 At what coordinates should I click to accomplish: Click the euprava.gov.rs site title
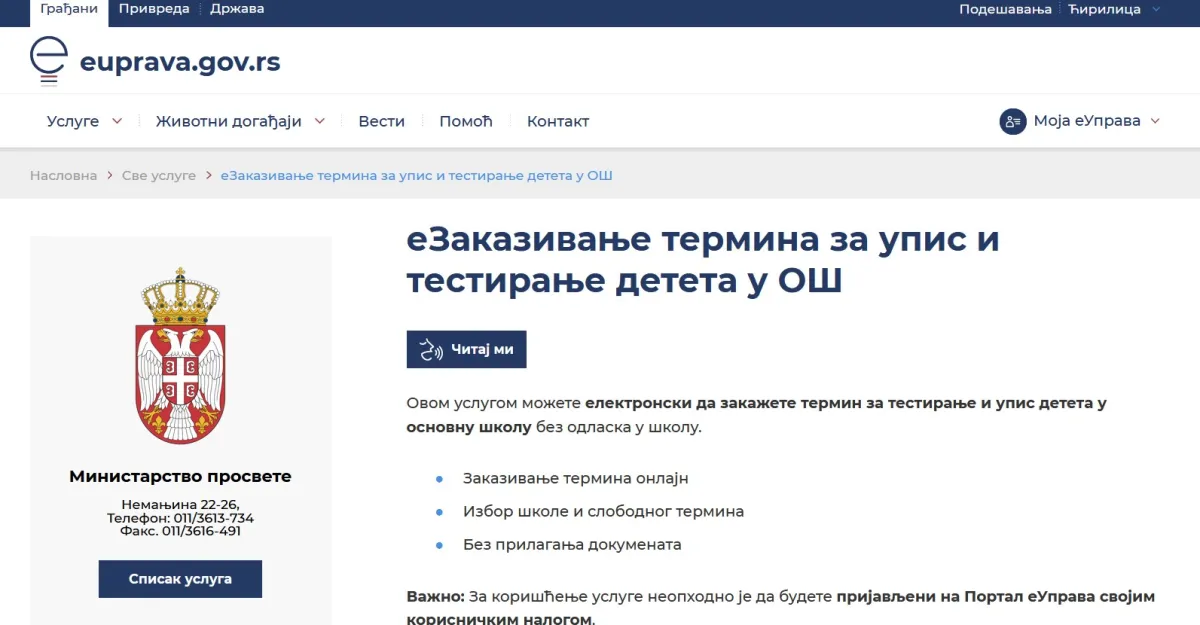click(x=180, y=62)
